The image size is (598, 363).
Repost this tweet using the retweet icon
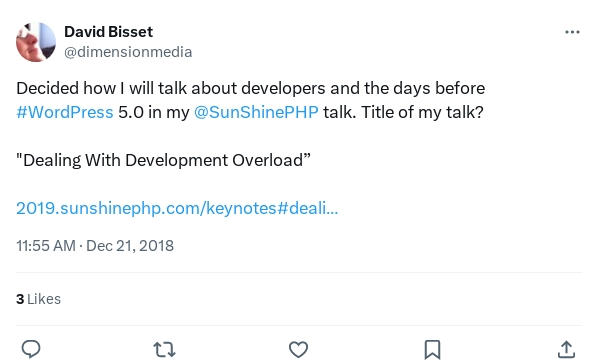tap(164, 349)
